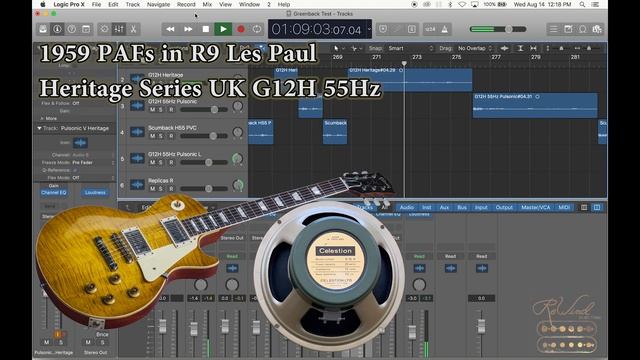This screenshot has height=360, width=640.
Task: Click track icon in the inspector
Action: tap(80, 143)
